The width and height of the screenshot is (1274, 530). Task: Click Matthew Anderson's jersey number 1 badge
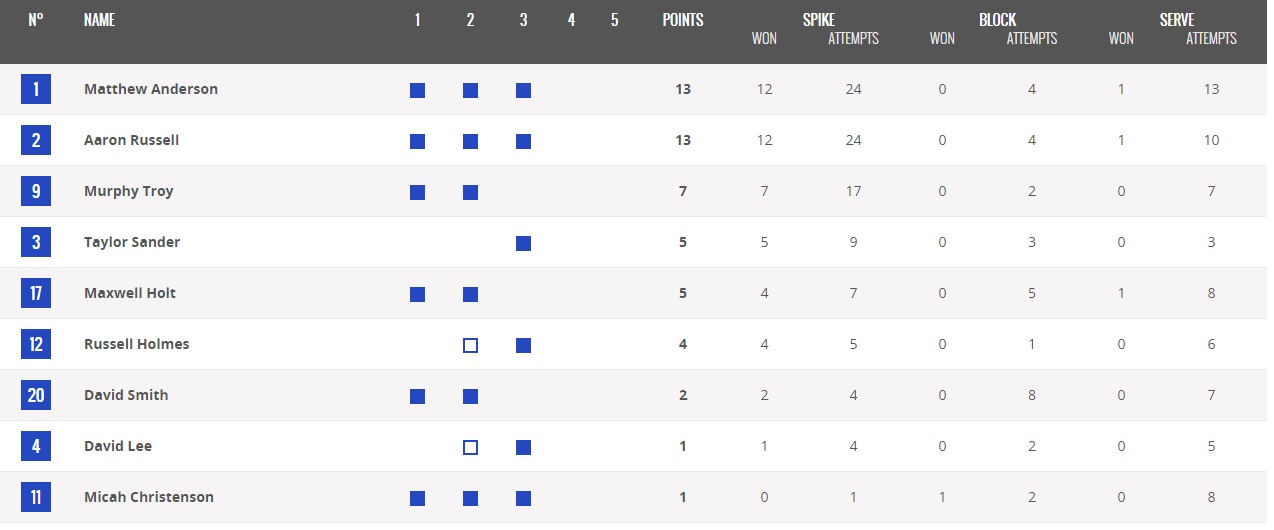point(36,90)
